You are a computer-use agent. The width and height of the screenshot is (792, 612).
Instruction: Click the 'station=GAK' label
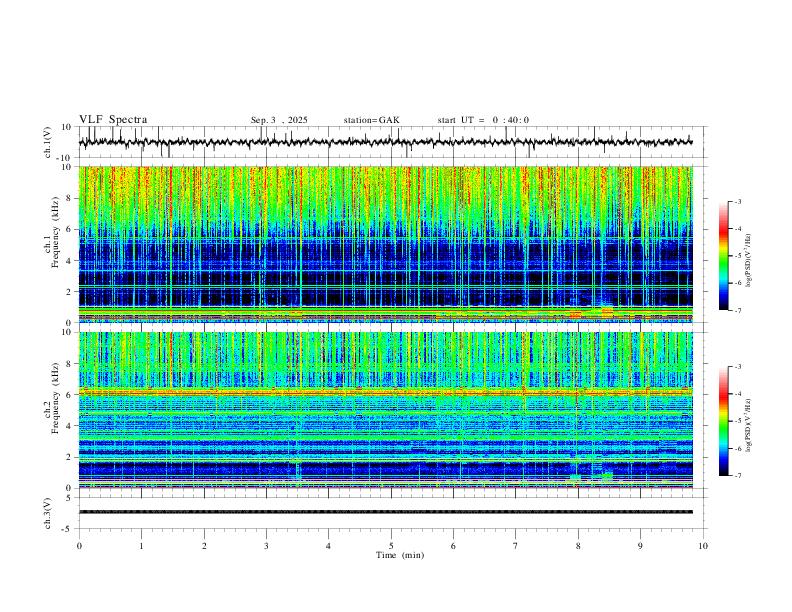(371, 120)
